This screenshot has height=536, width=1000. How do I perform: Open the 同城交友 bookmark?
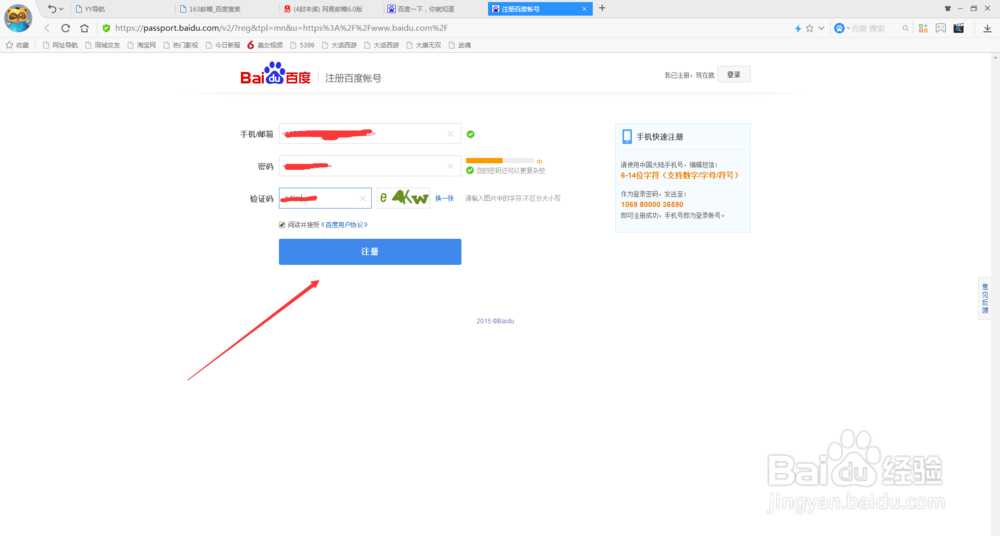(103, 45)
